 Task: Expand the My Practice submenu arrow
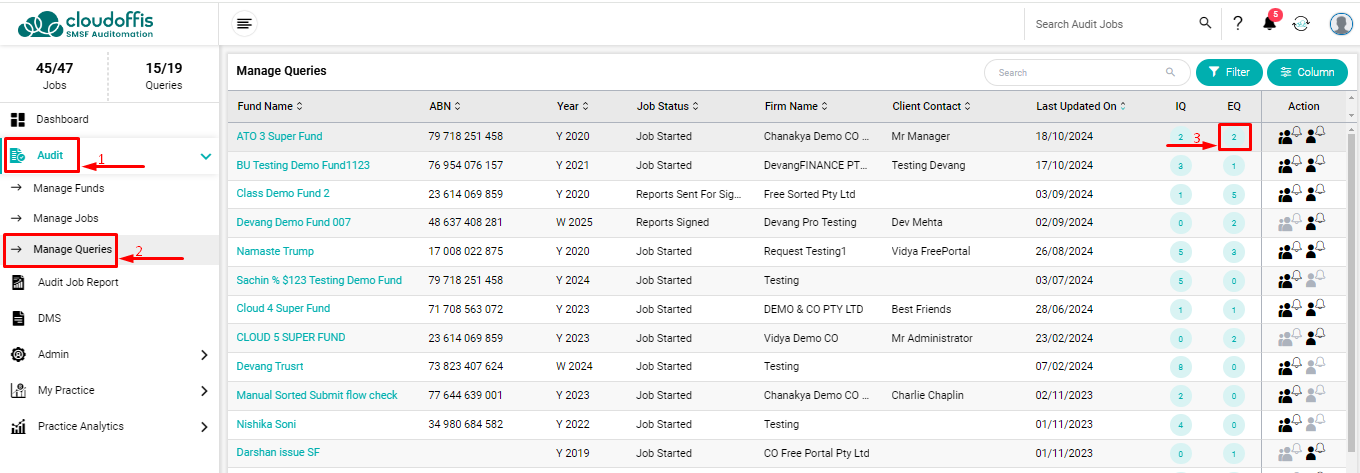point(204,390)
